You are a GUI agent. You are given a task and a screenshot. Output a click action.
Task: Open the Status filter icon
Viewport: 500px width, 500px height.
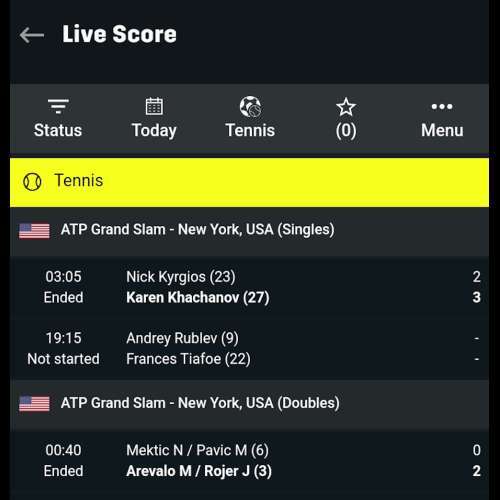coord(58,106)
